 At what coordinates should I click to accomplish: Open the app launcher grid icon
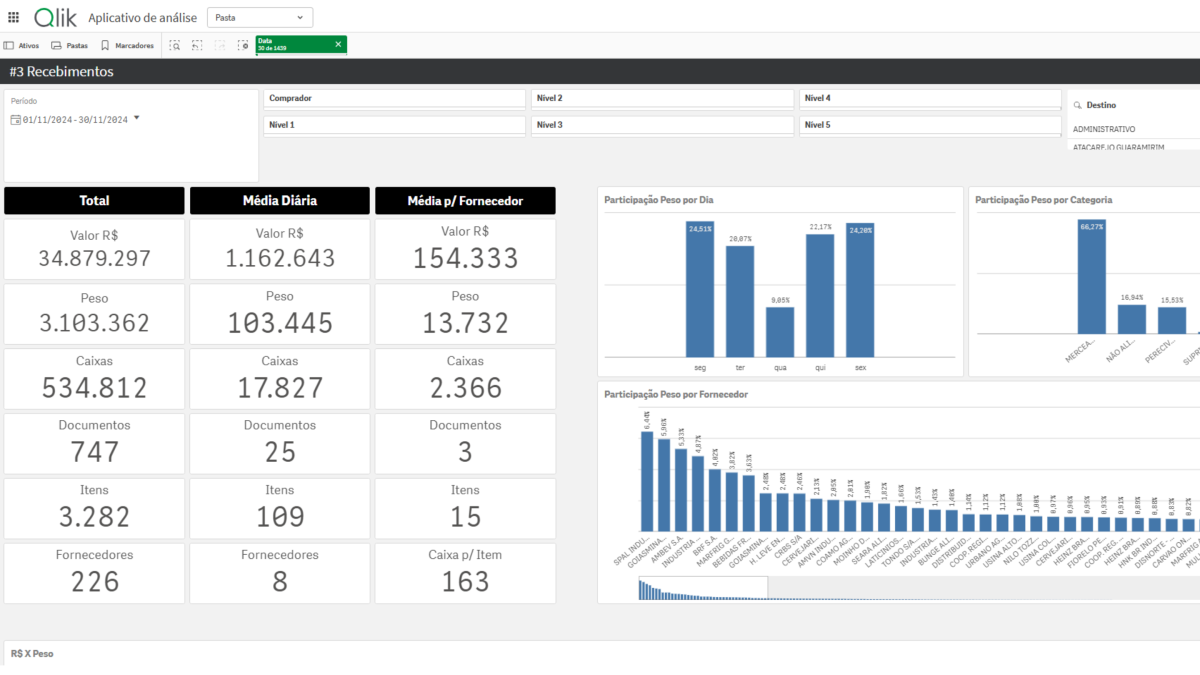click(x=13, y=17)
